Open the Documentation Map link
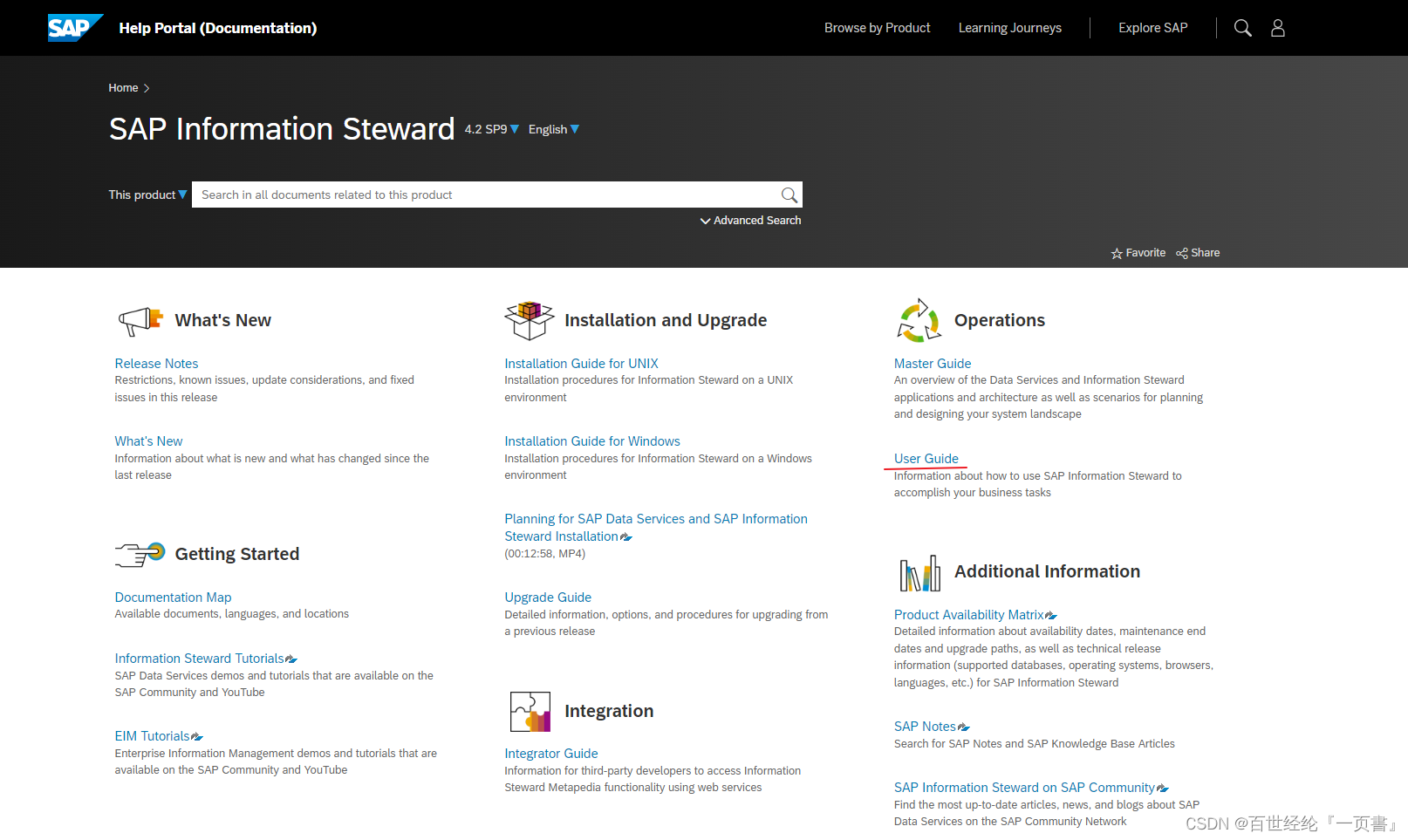Viewport: 1408px width, 840px height. point(173,598)
